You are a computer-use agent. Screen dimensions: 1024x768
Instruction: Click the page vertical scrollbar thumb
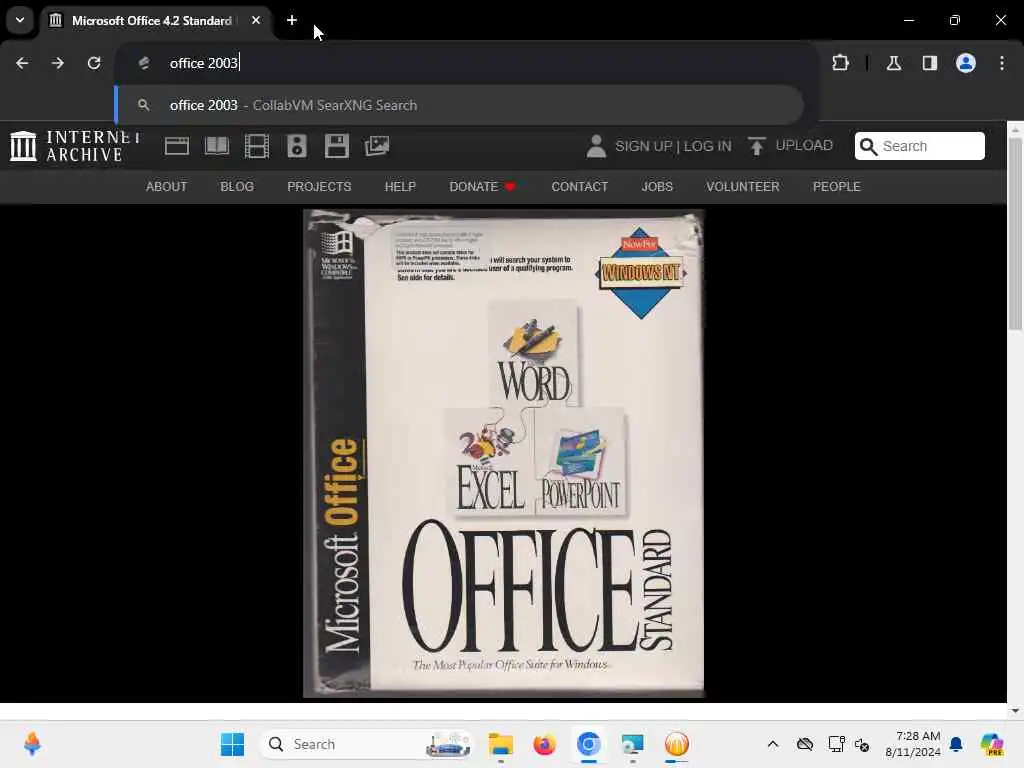pos(1015,234)
